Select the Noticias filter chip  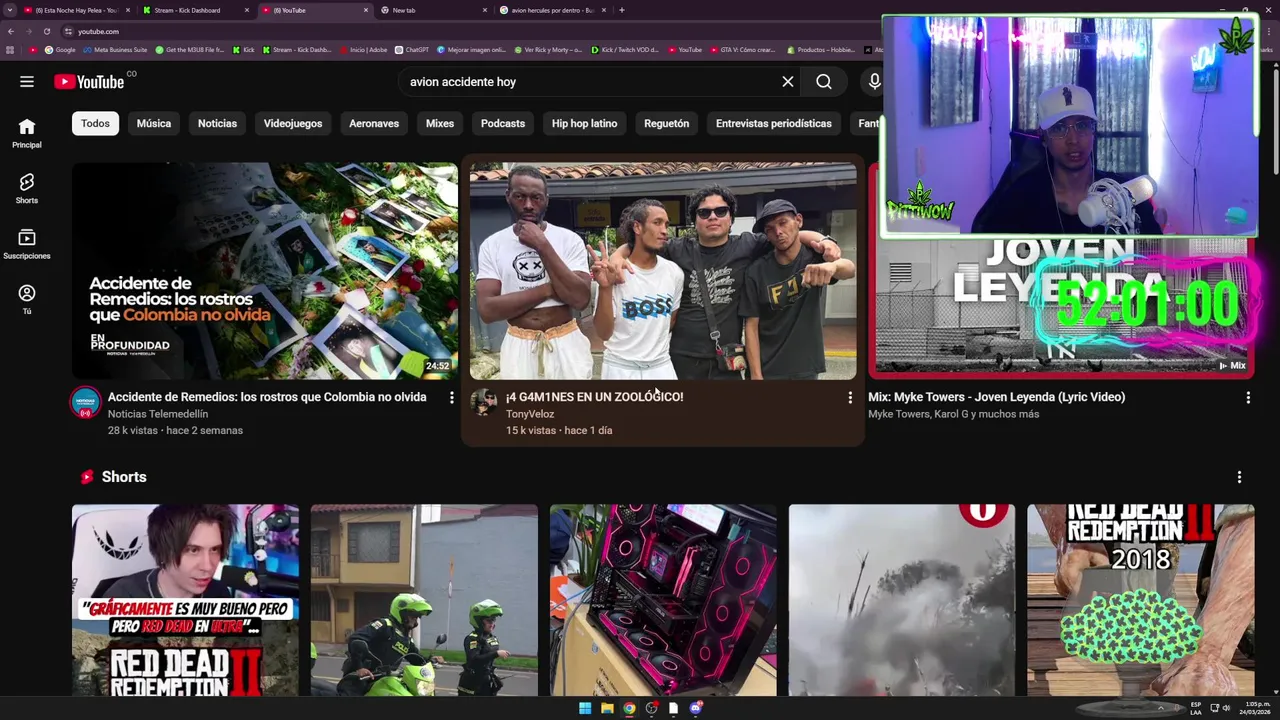(217, 124)
